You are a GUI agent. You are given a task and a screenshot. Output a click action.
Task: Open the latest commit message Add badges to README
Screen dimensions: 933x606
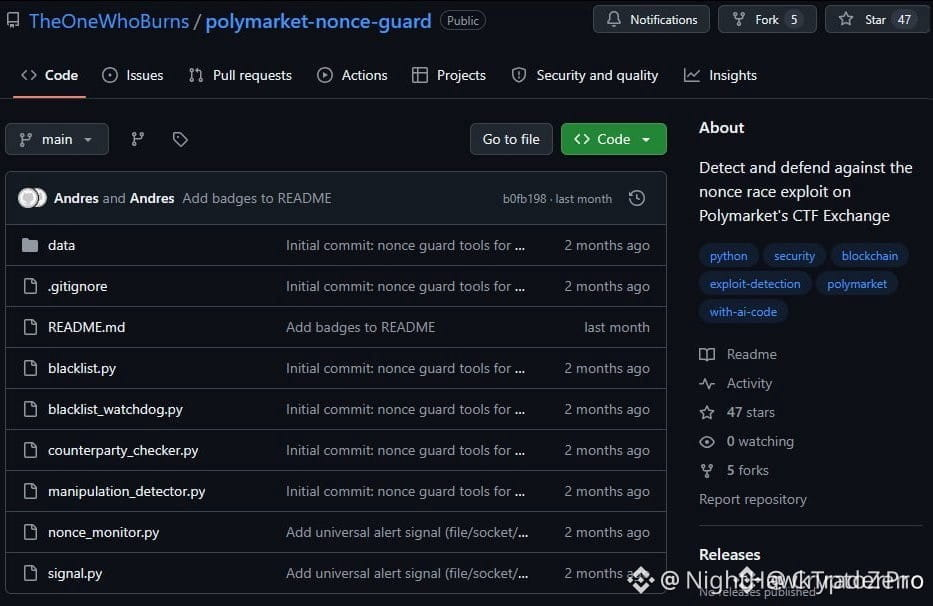pyautogui.click(x=257, y=198)
